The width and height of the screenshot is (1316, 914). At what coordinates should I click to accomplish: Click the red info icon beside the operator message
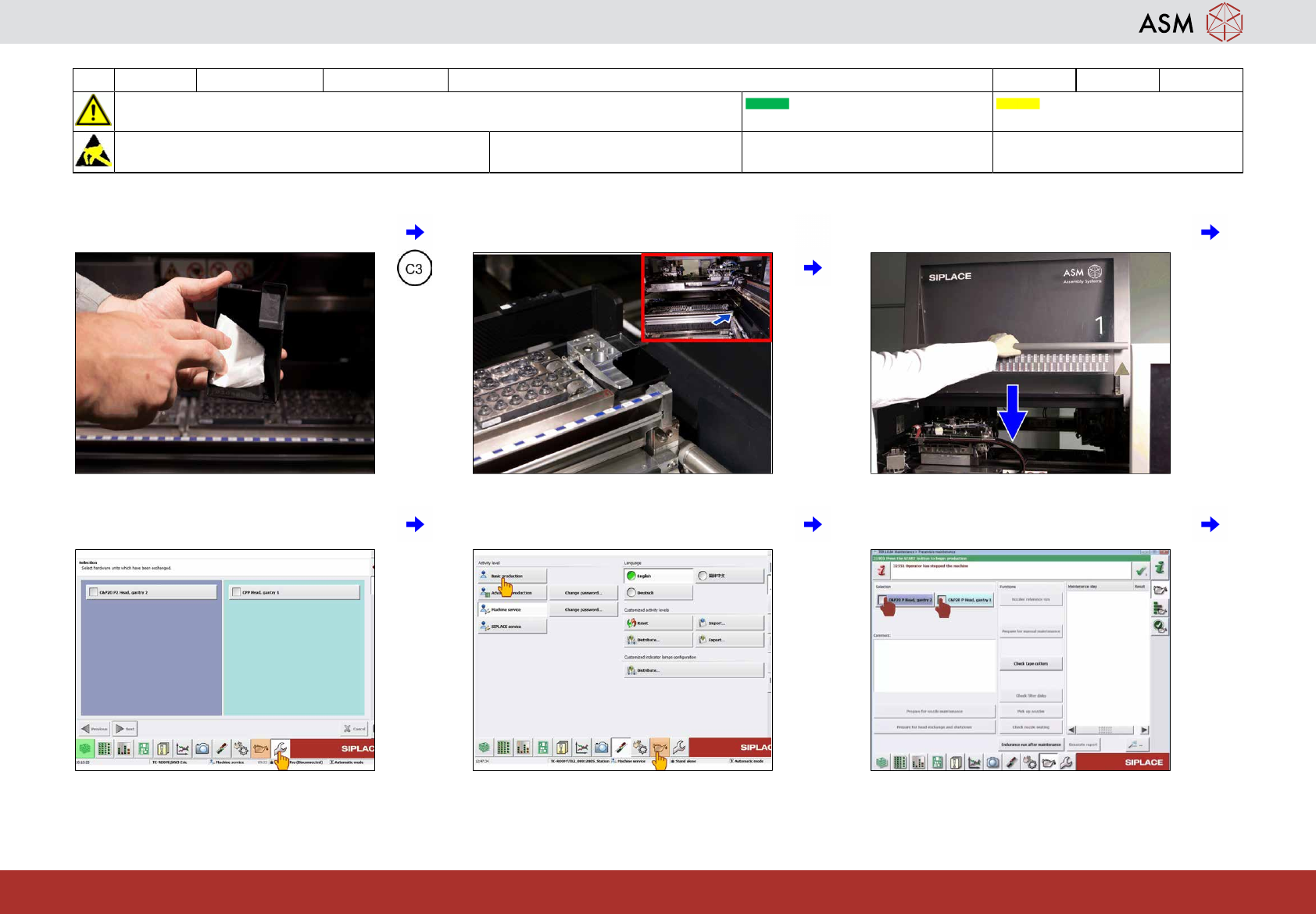pos(882,570)
